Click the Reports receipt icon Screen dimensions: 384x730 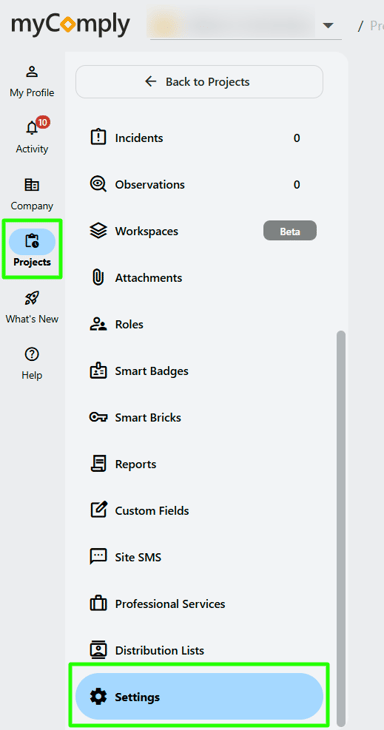point(98,464)
